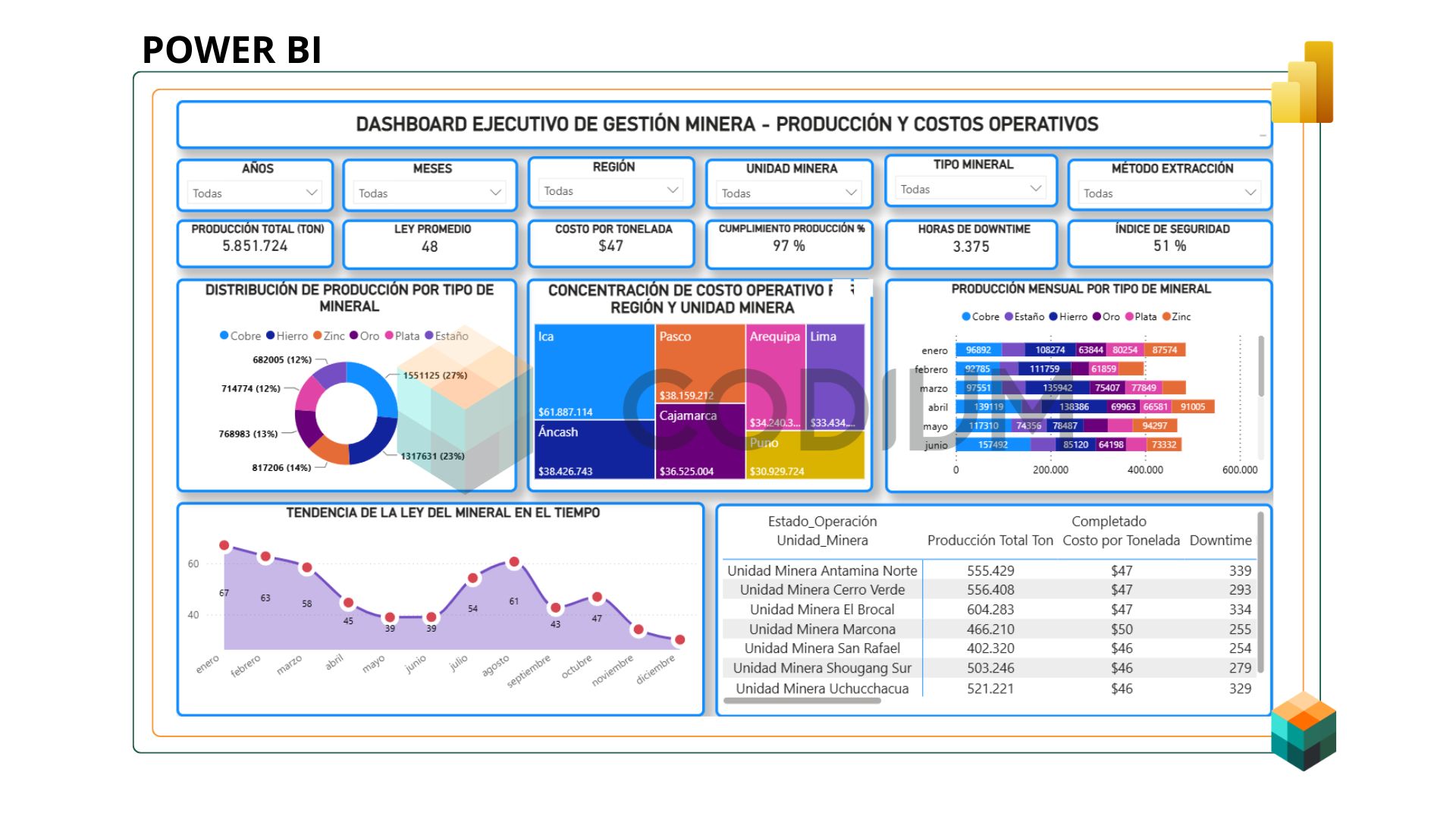Click the enero 96892 Cobre bar segment
Screen dimensions: 1456x819
tap(978, 350)
